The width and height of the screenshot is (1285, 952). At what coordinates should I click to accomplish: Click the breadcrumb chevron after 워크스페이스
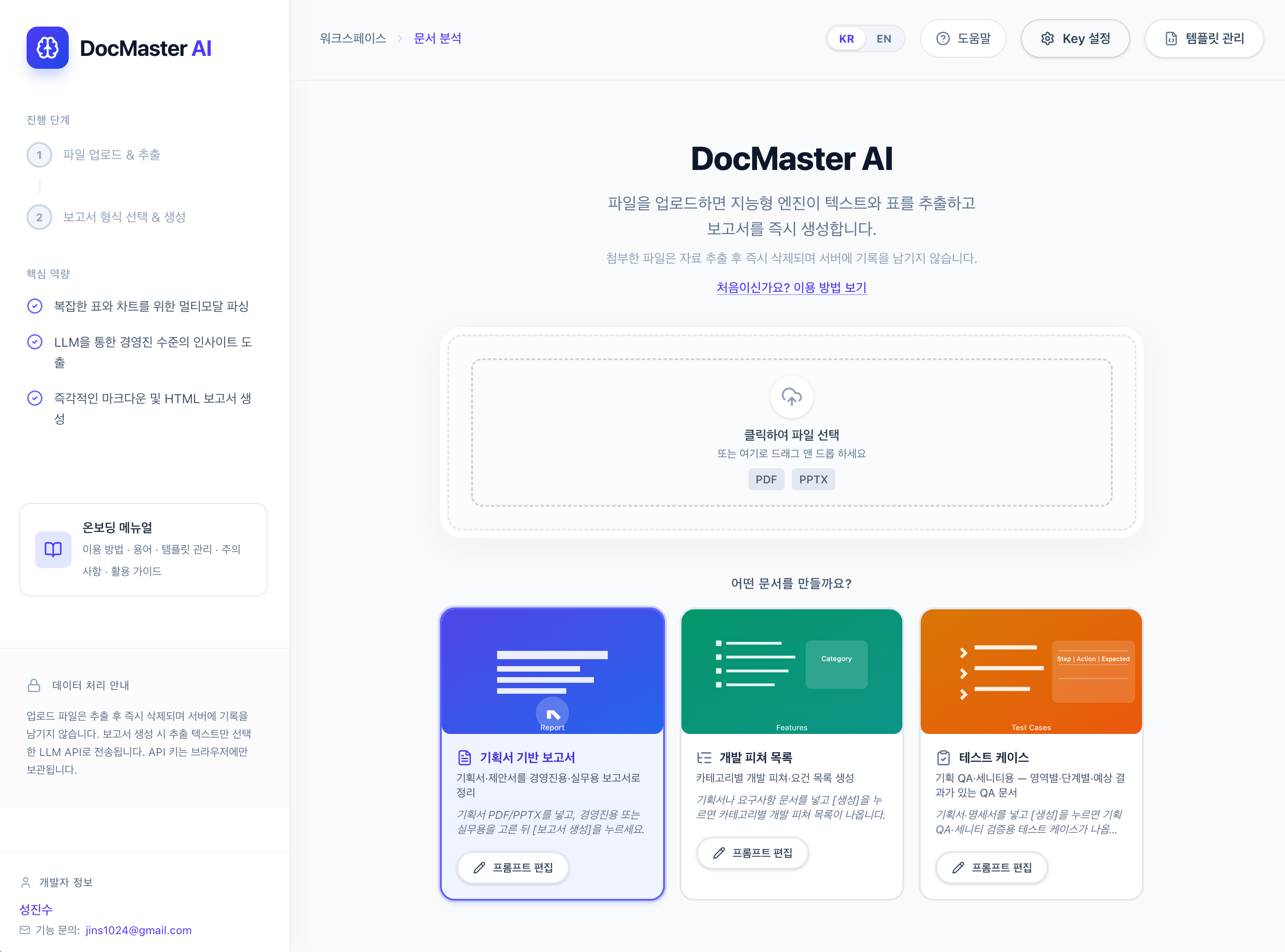point(400,38)
